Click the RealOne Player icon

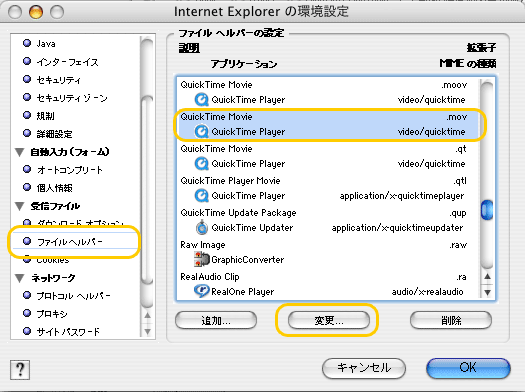tap(202, 291)
